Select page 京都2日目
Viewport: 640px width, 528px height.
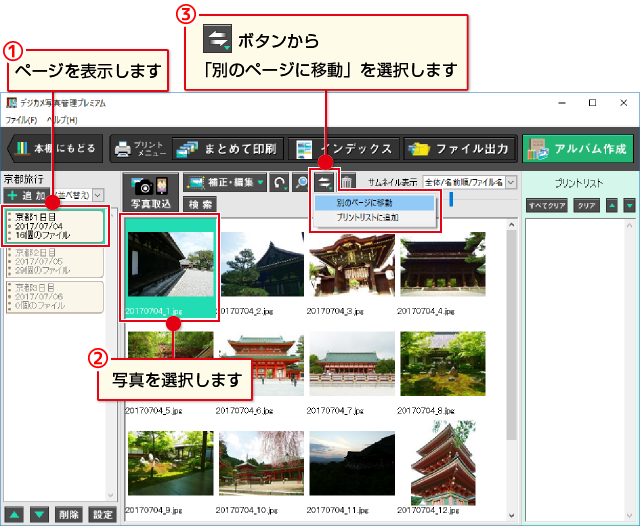(55, 262)
